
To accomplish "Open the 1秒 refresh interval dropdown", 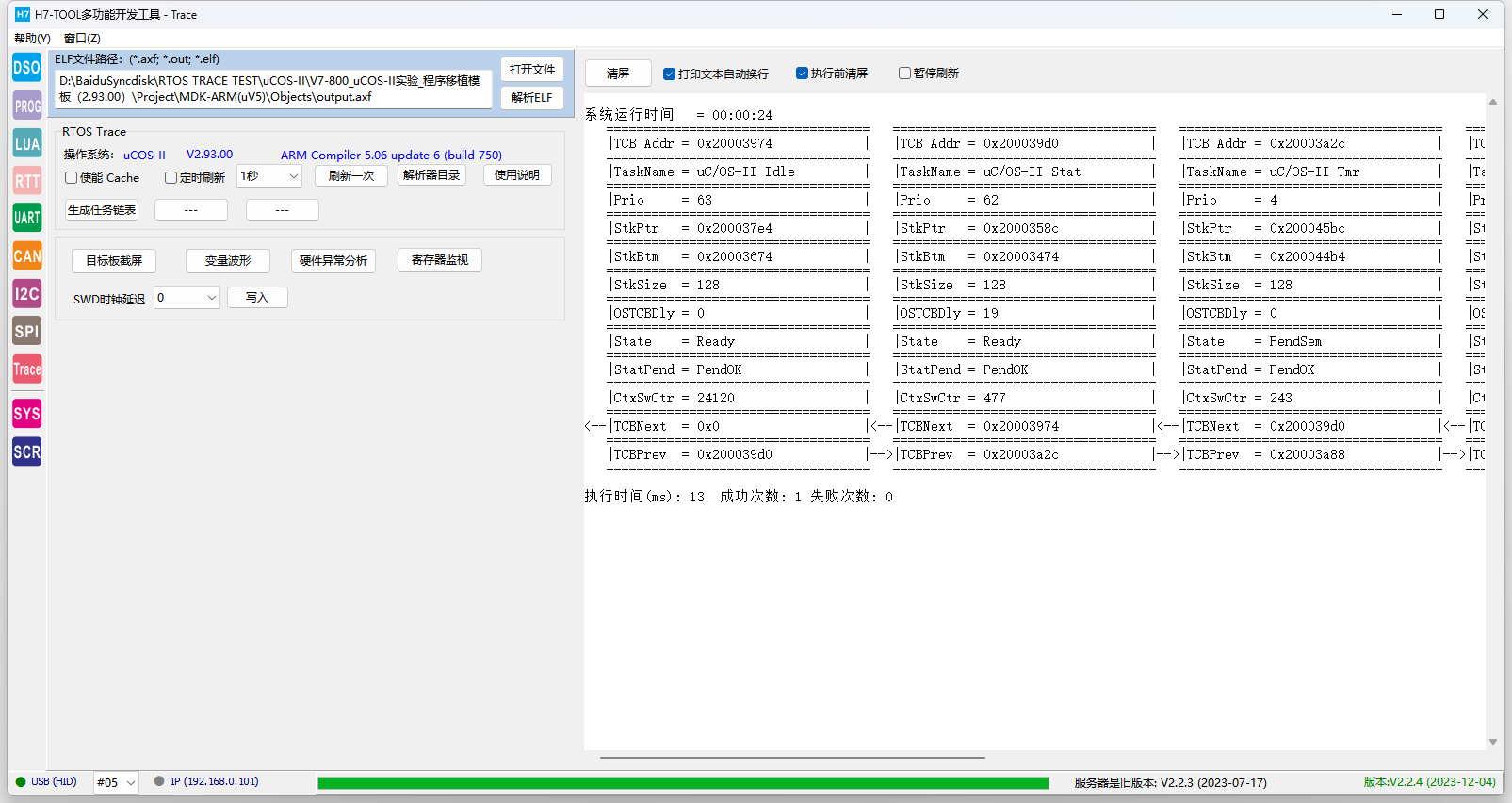I will 269,176.
